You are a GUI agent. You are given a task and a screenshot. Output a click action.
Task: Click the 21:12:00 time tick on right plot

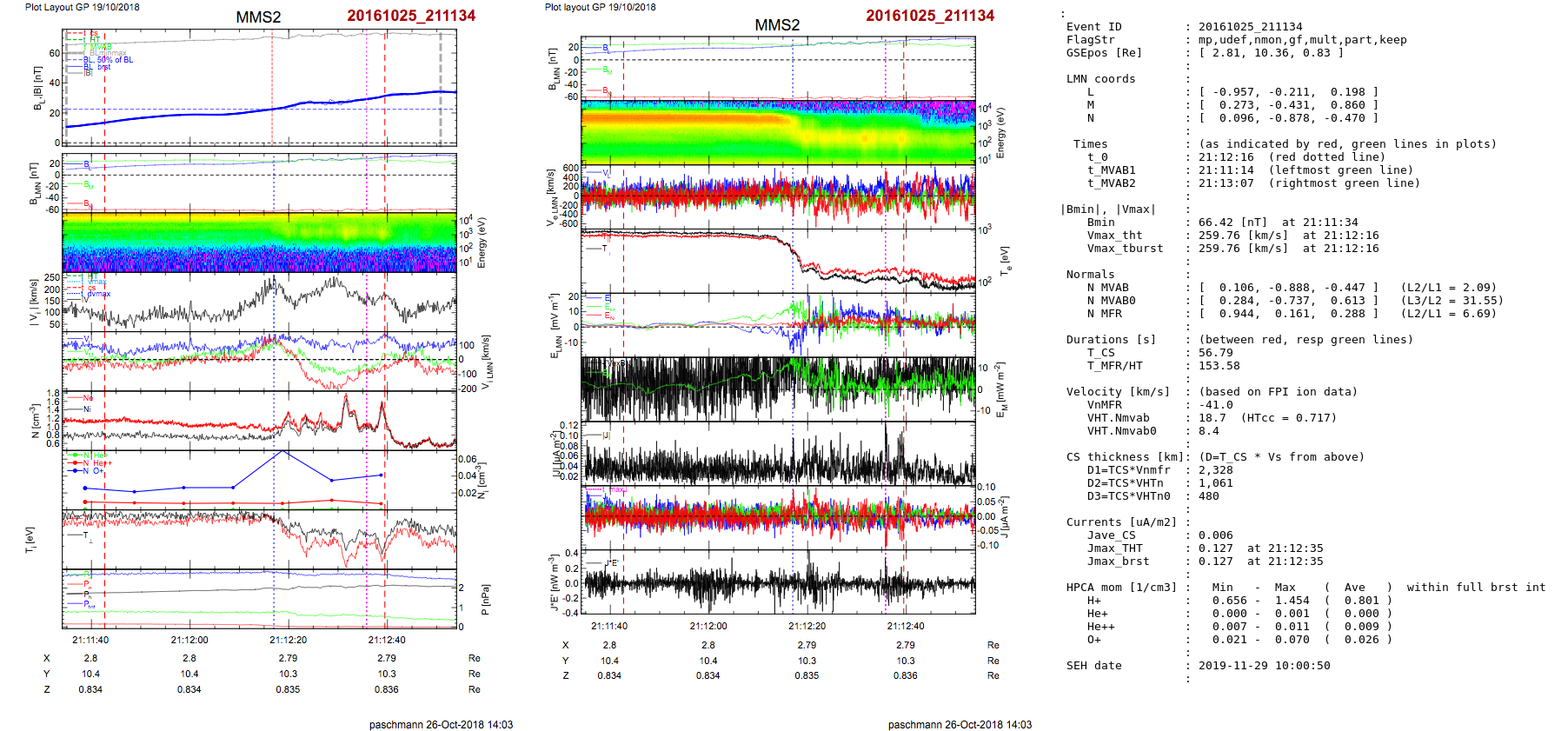(708, 626)
